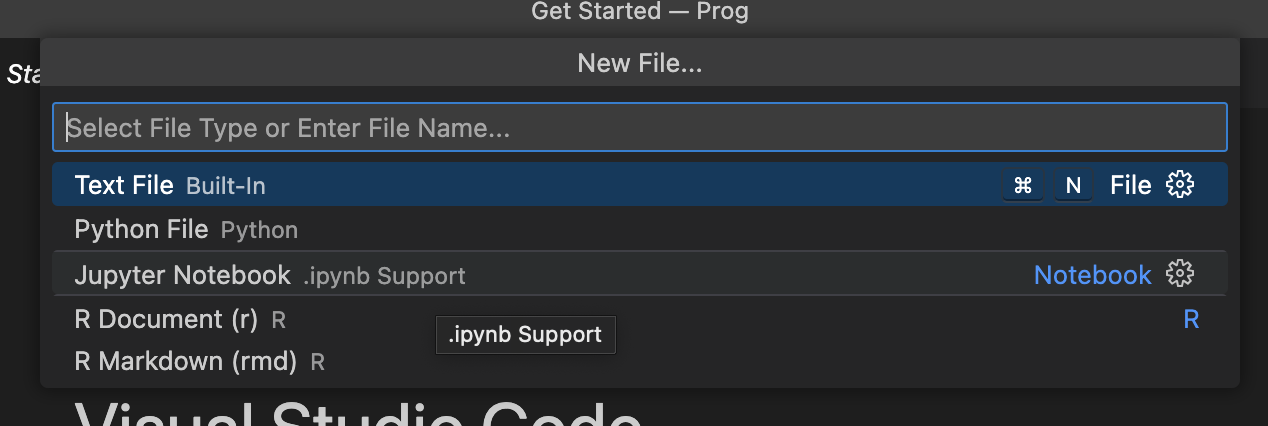The width and height of the screenshot is (1268, 426).
Task: Click .ipynb Support text in Jupyter row
Action: [x=385, y=275]
